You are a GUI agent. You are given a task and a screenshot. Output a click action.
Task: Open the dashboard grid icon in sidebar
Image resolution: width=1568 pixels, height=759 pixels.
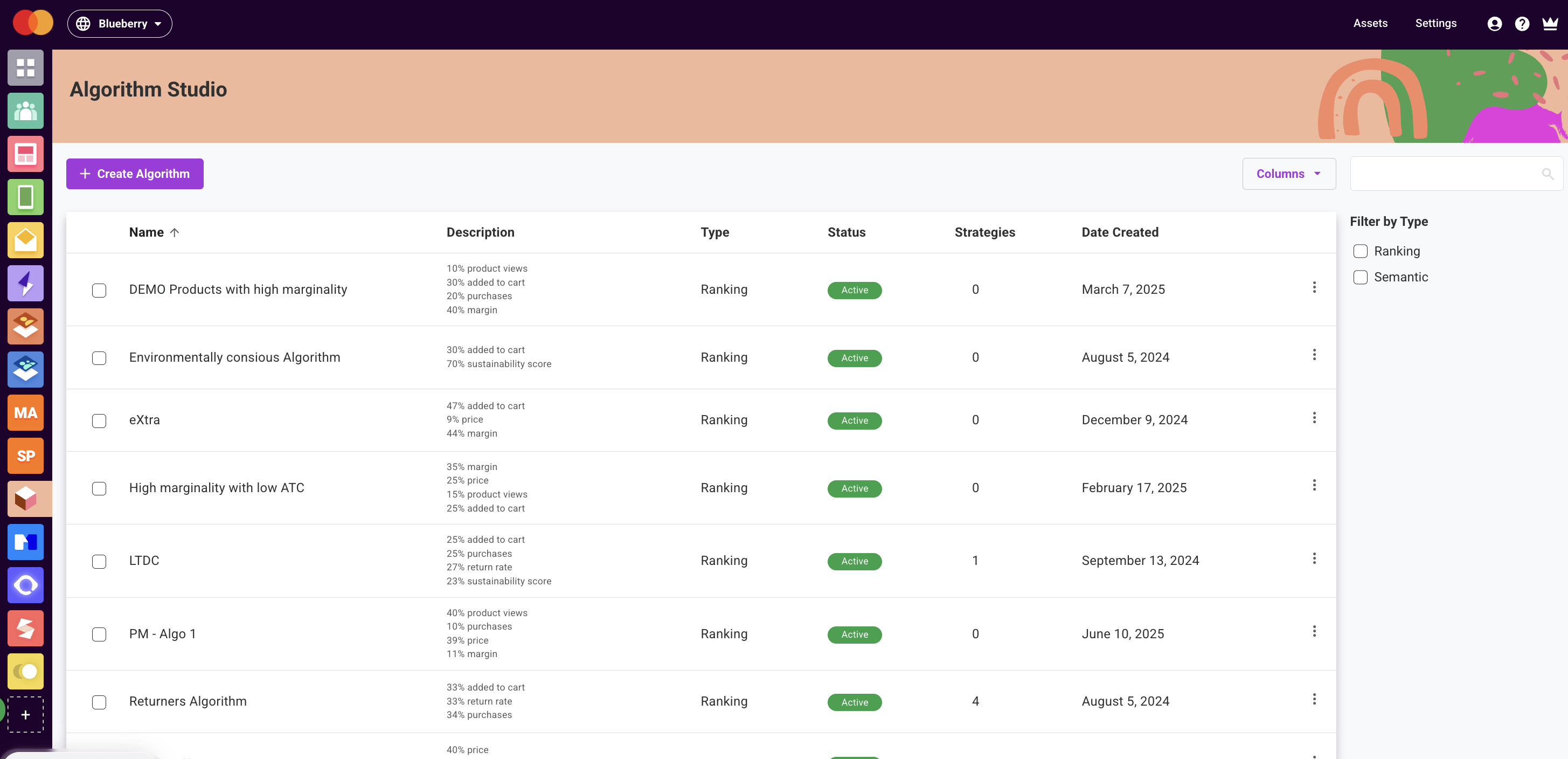(x=25, y=67)
